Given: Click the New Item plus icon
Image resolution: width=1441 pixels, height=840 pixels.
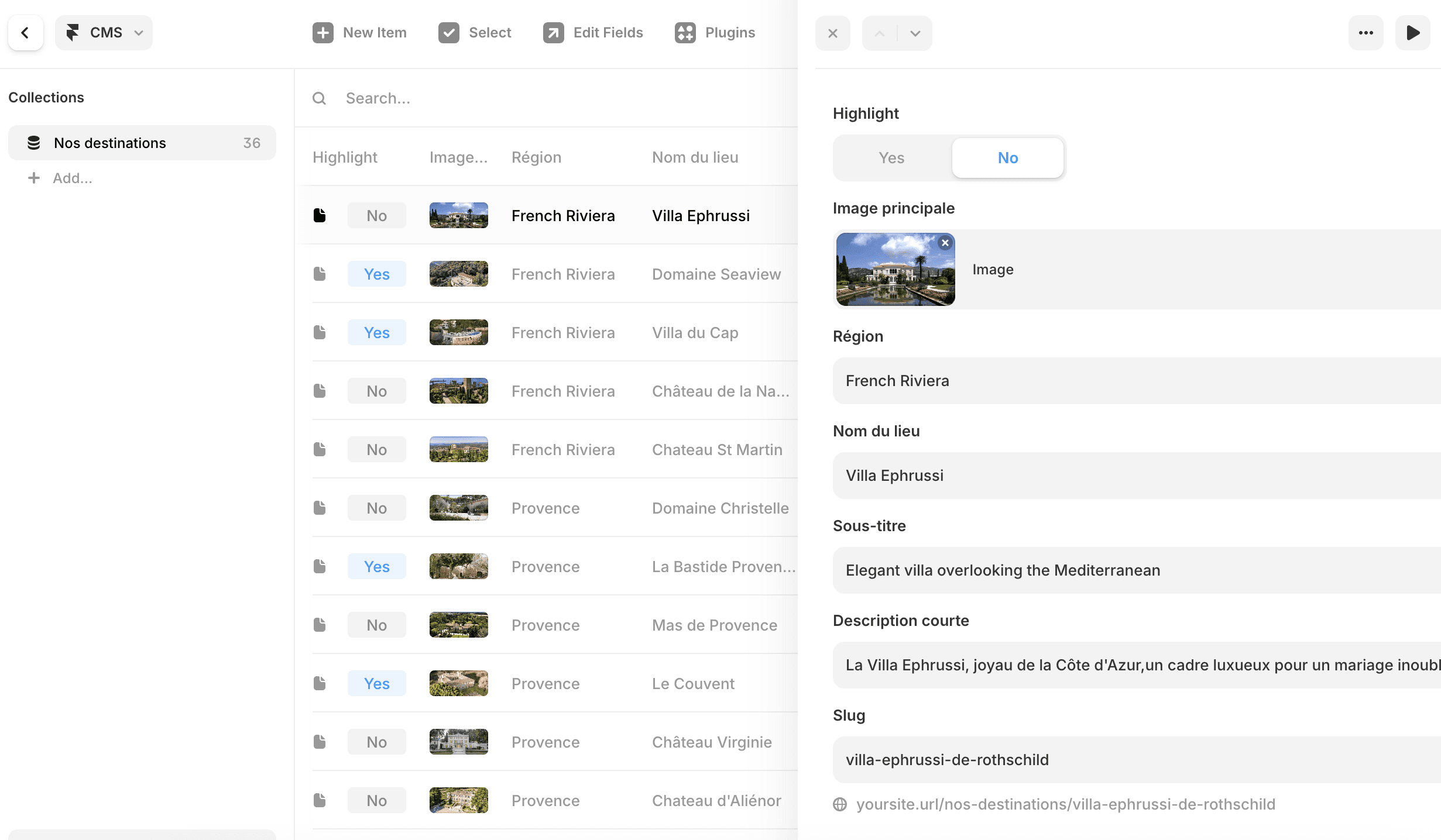Looking at the screenshot, I should point(322,33).
